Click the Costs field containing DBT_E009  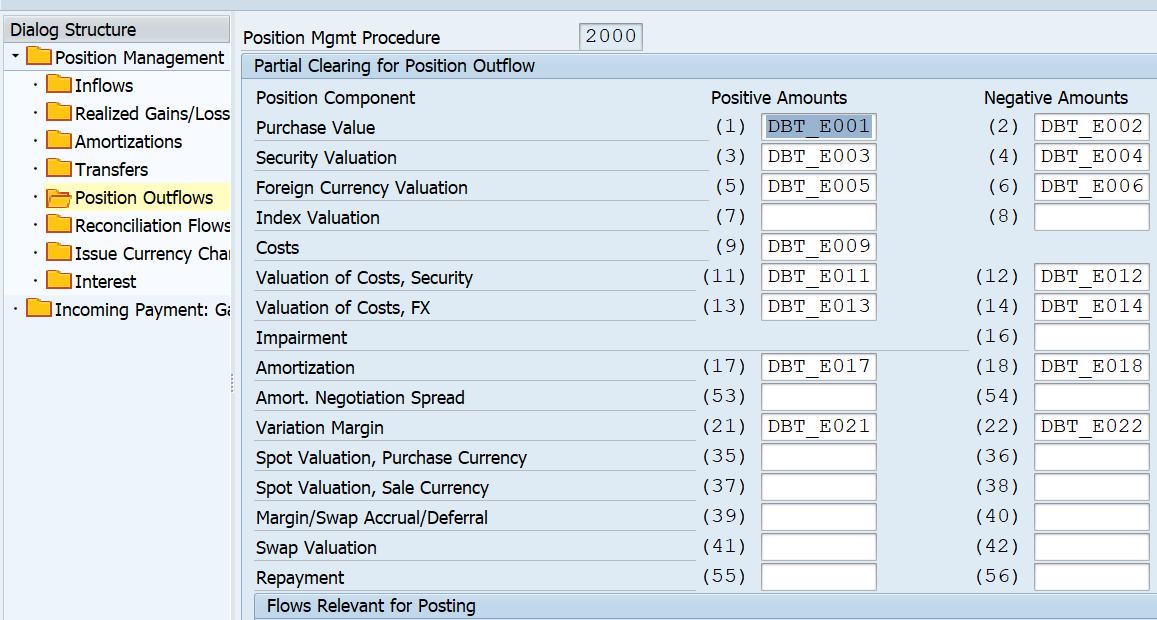point(818,247)
